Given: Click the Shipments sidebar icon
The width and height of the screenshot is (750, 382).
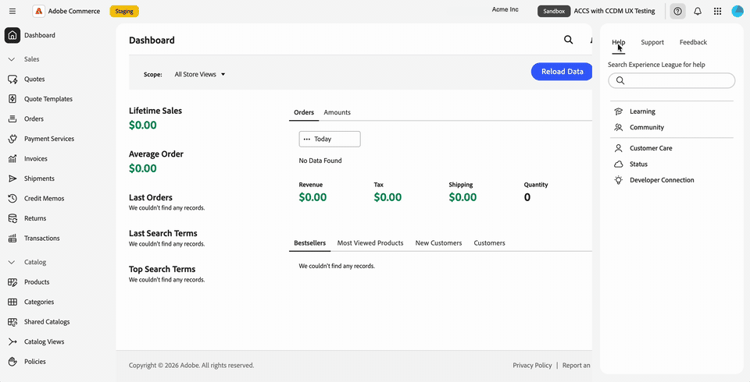Looking at the screenshot, I should [x=12, y=178].
